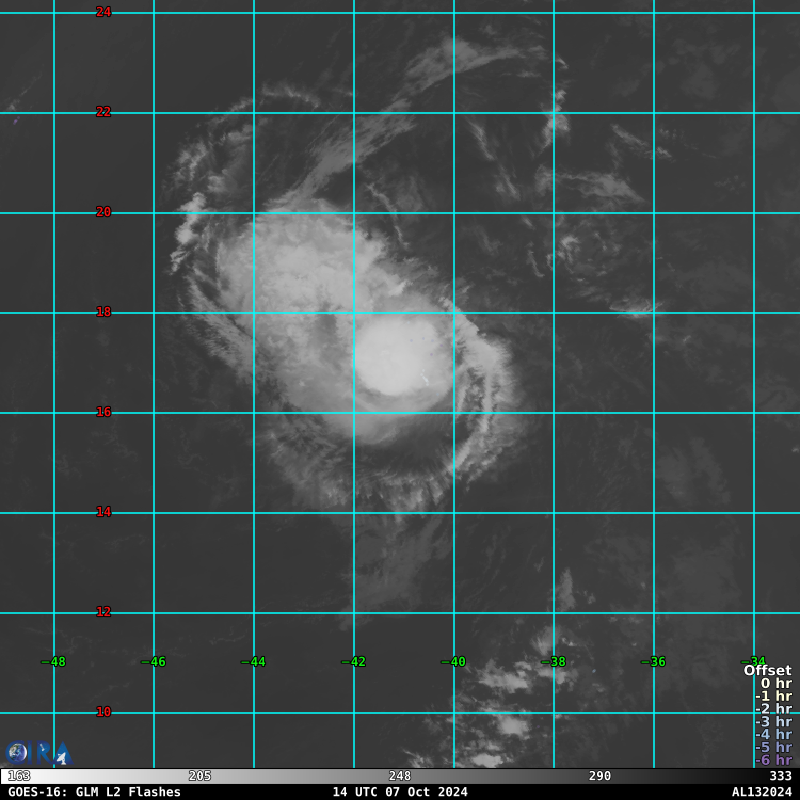Click the 248 value on color bar
This screenshot has height=800, width=800.
click(x=400, y=776)
